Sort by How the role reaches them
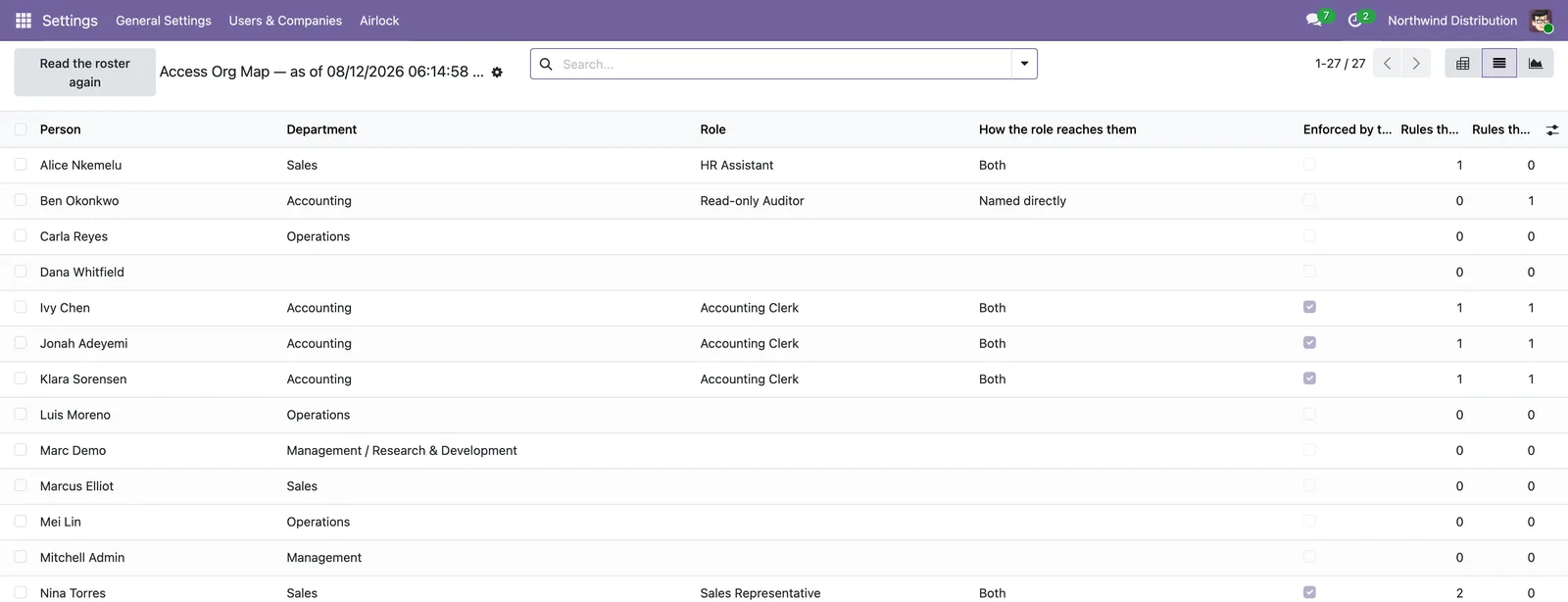 click(1057, 129)
